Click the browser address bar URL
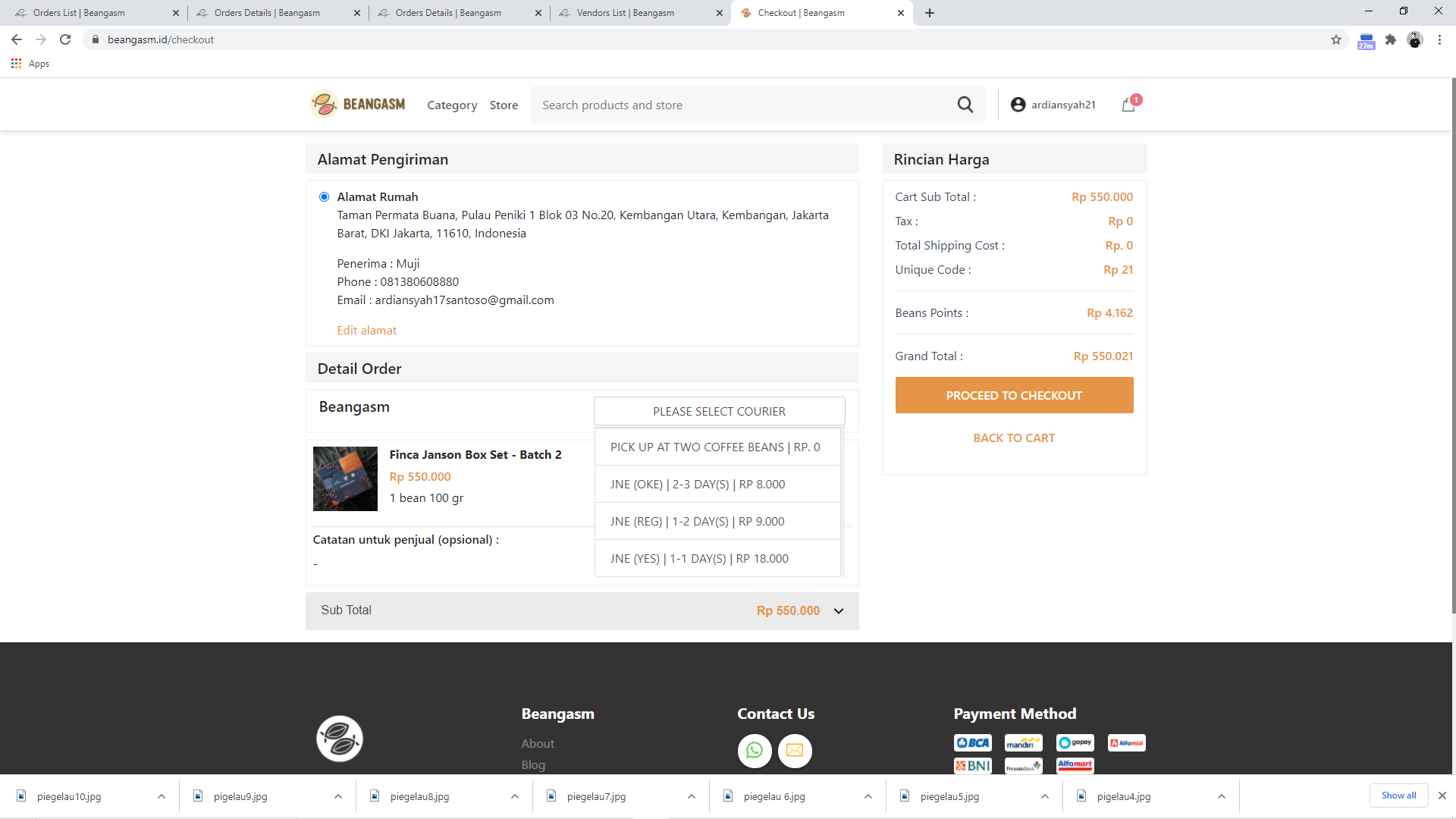1456x819 pixels. (x=161, y=39)
